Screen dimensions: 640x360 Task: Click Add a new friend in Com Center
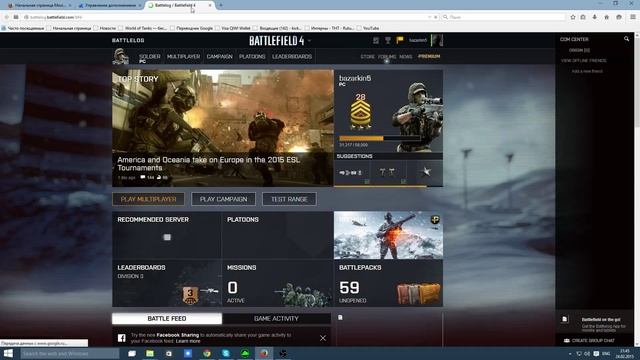(587, 71)
